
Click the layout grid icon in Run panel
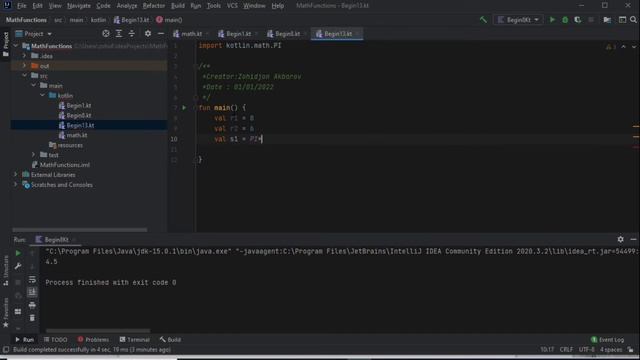click(18, 312)
